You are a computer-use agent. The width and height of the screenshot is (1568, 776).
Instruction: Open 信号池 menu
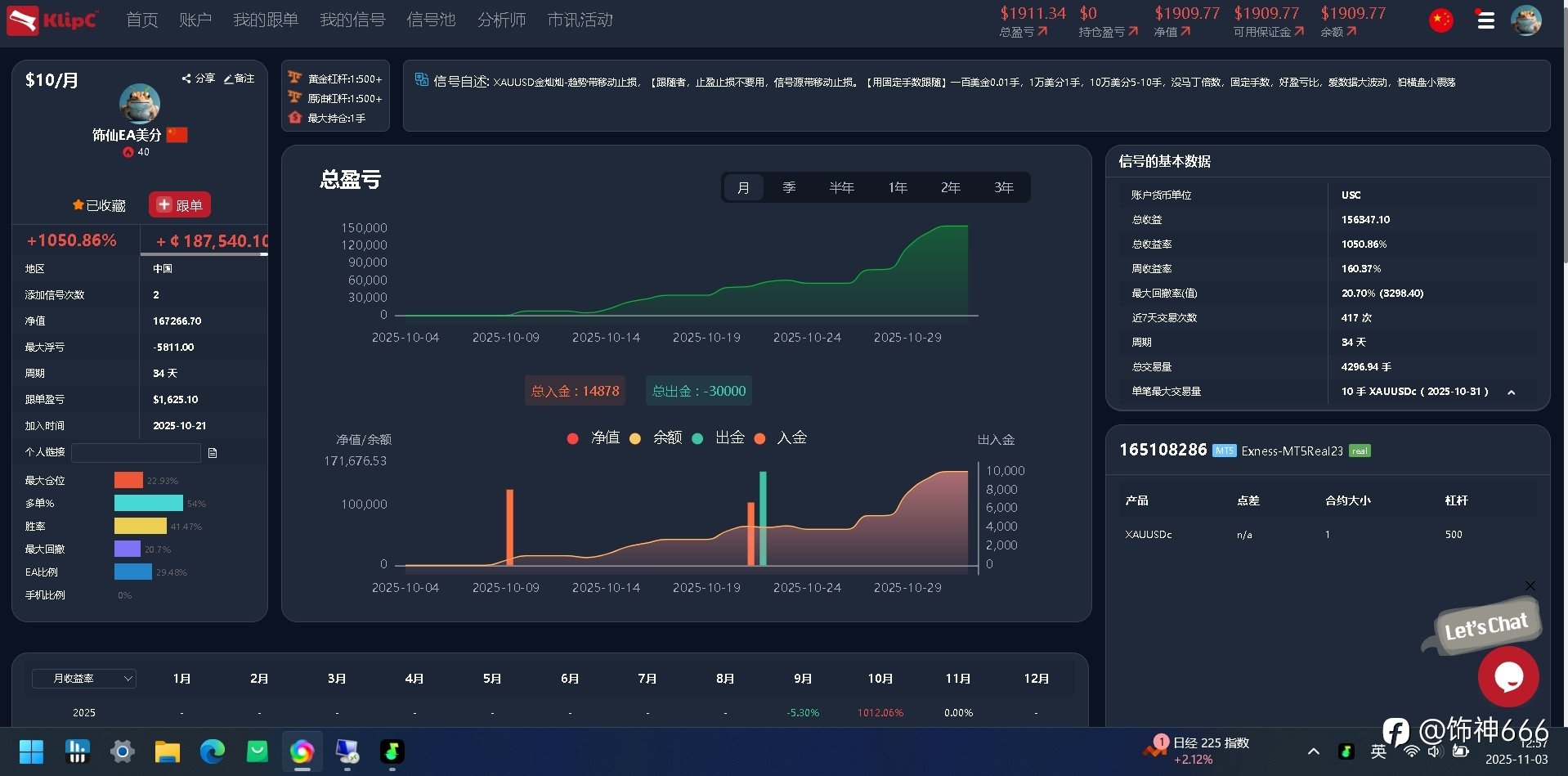431,20
